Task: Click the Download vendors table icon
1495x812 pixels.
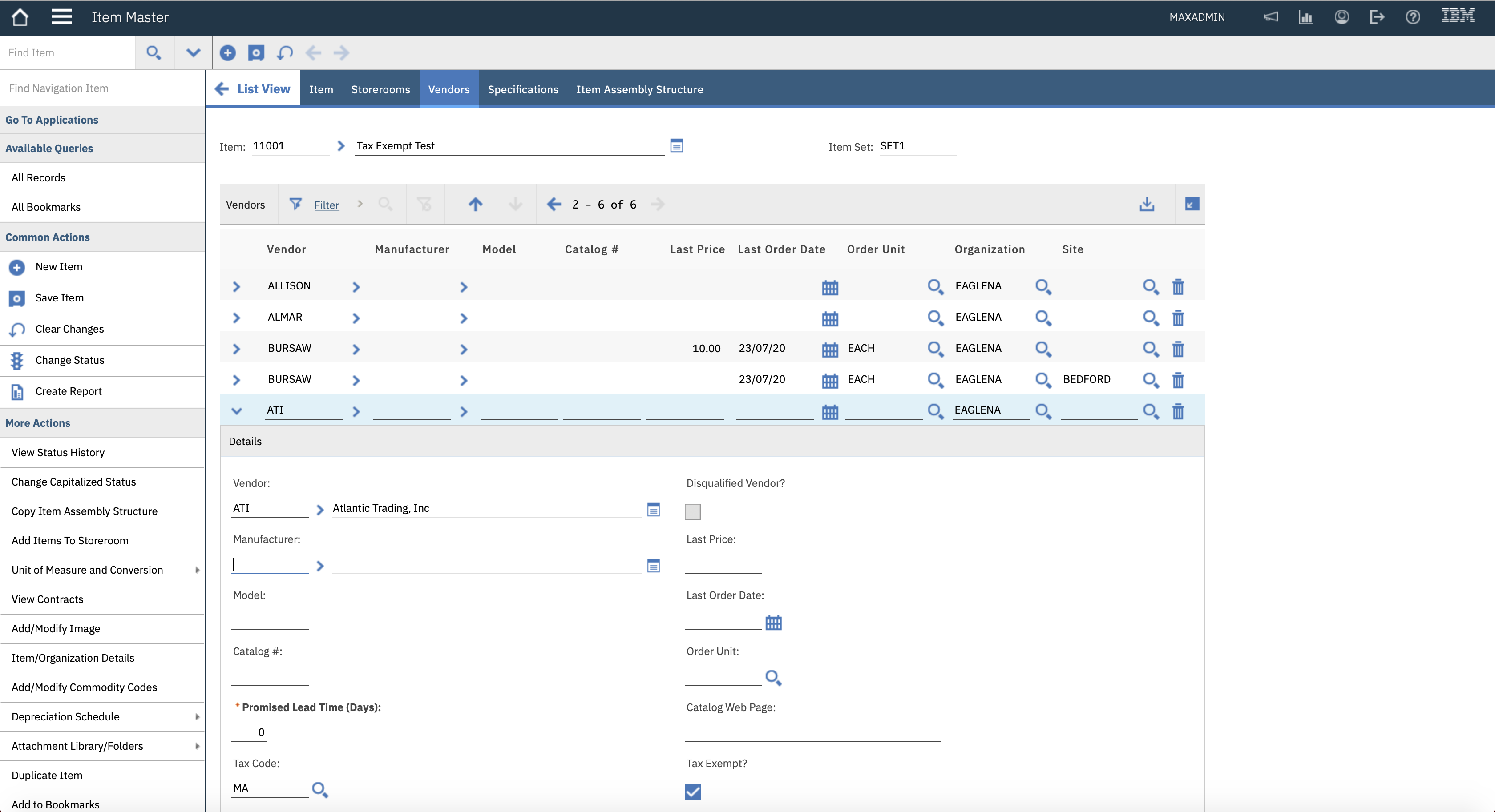Action: [1146, 204]
